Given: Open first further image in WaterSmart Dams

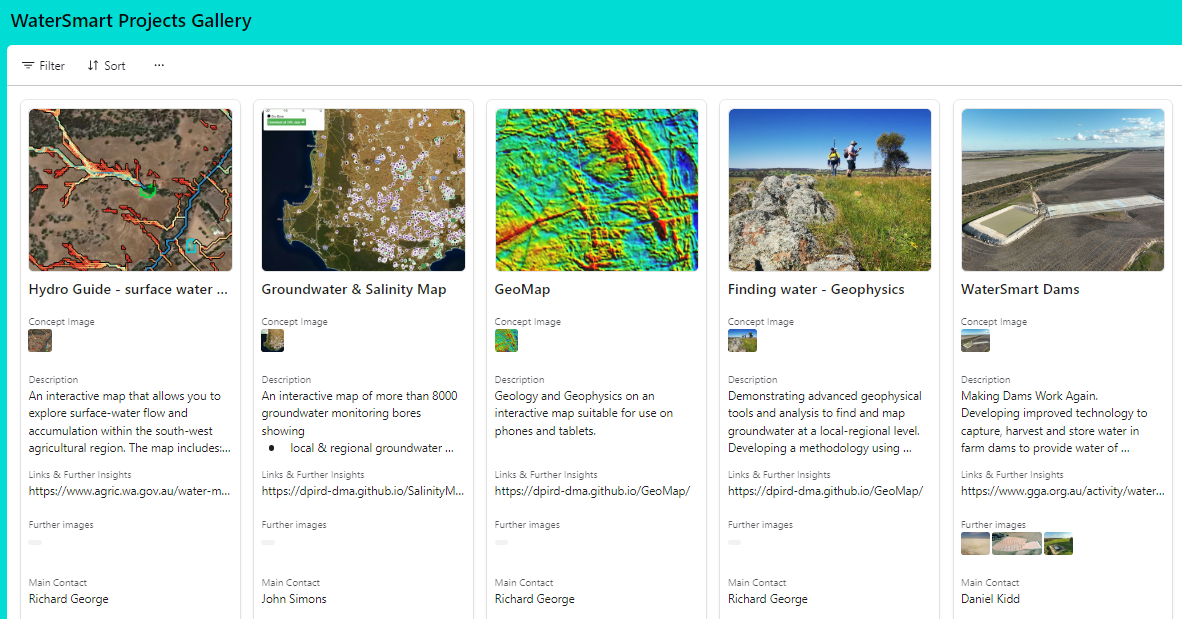Looking at the screenshot, I should (x=975, y=543).
